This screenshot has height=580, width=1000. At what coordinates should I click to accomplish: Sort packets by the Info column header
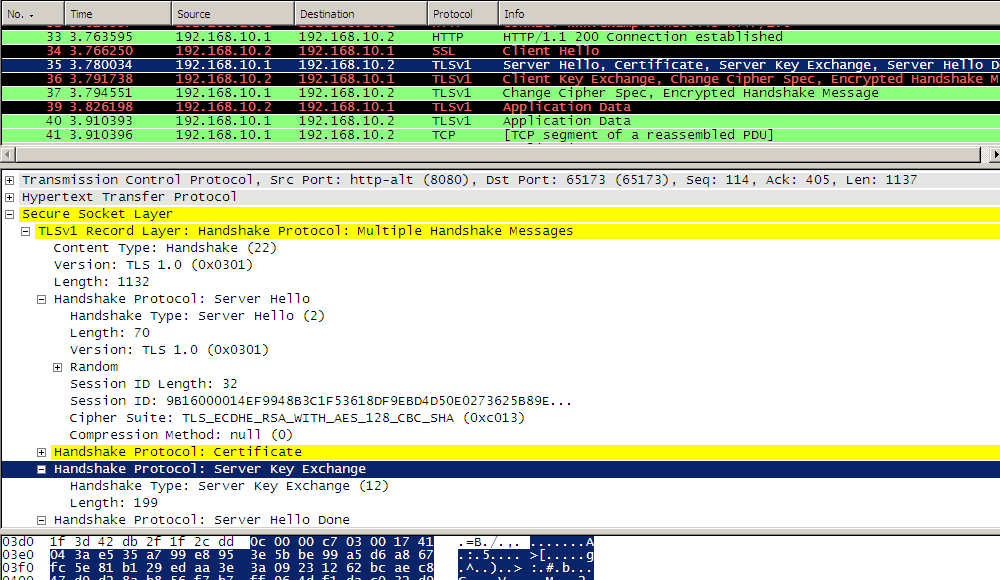[749, 13]
